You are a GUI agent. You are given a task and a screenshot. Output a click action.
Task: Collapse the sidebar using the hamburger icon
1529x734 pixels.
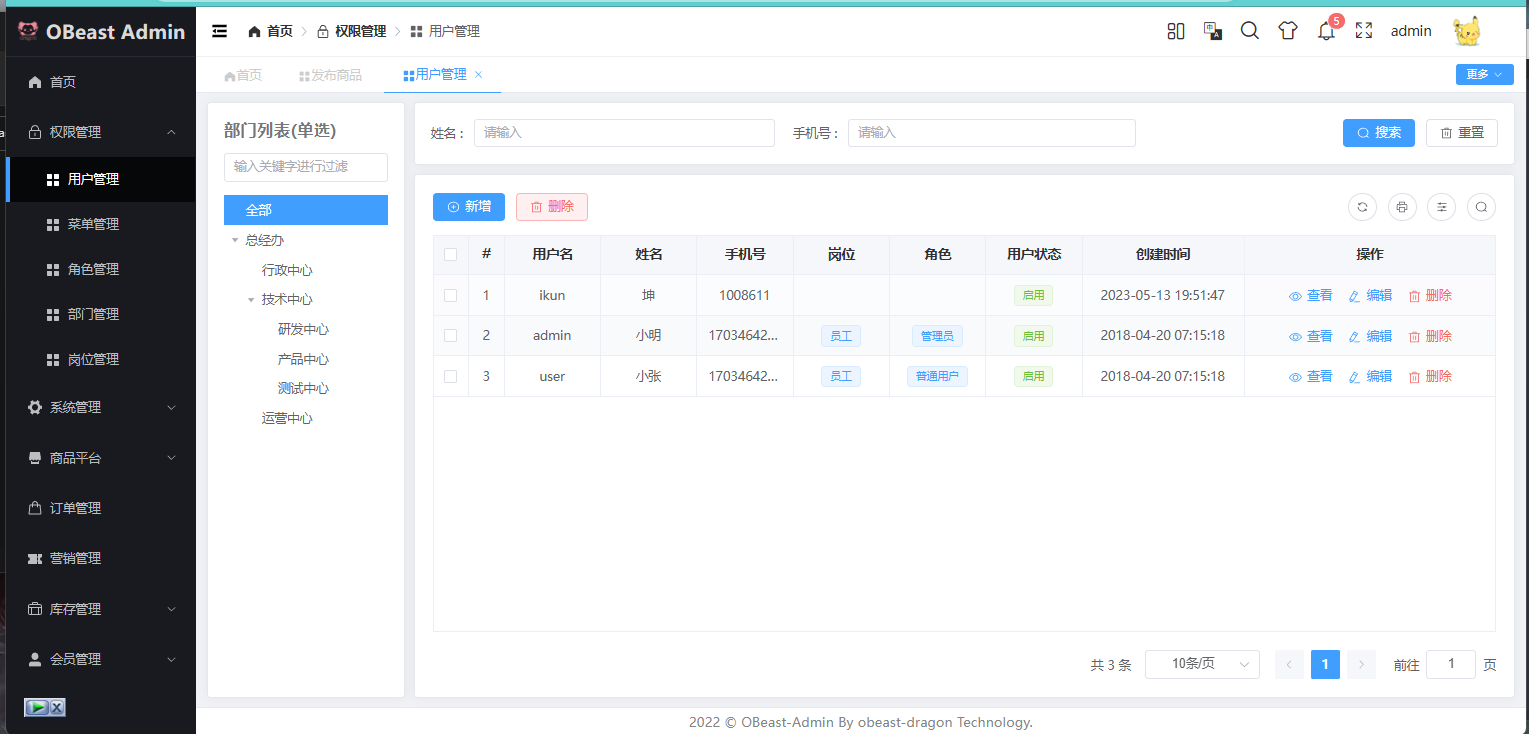click(219, 30)
